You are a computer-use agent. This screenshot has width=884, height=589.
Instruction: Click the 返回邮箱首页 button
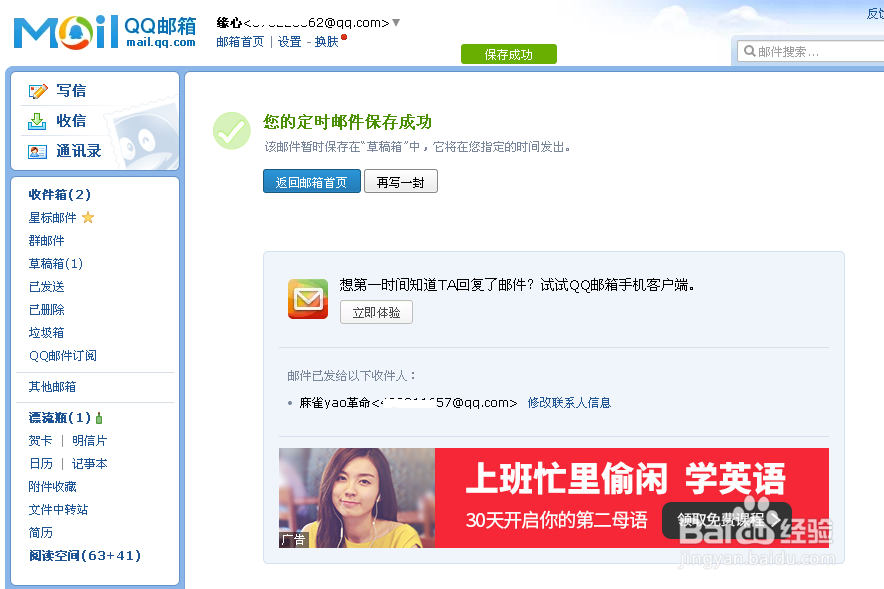(x=311, y=181)
